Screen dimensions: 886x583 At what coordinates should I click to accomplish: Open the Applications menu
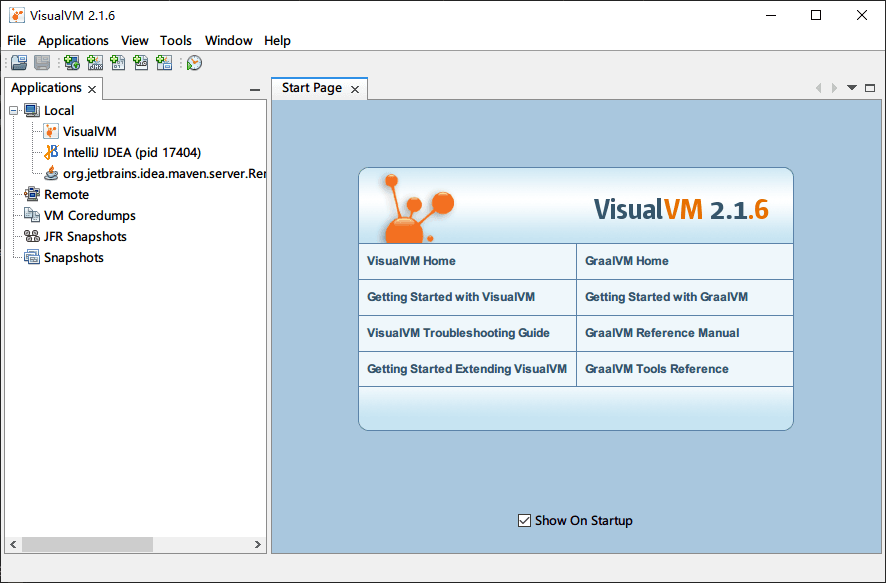tap(73, 41)
